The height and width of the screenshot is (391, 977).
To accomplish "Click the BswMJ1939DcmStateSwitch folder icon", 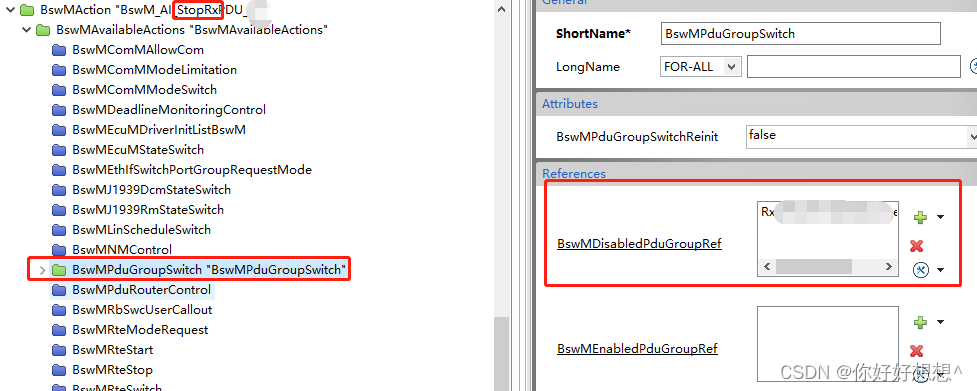I will pos(59,189).
